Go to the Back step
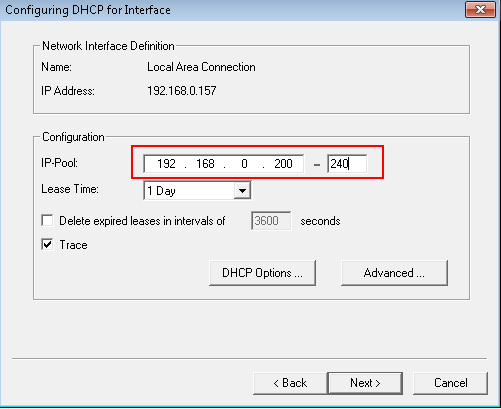The image size is (501, 409). pyautogui.click(x=290, y=383)
